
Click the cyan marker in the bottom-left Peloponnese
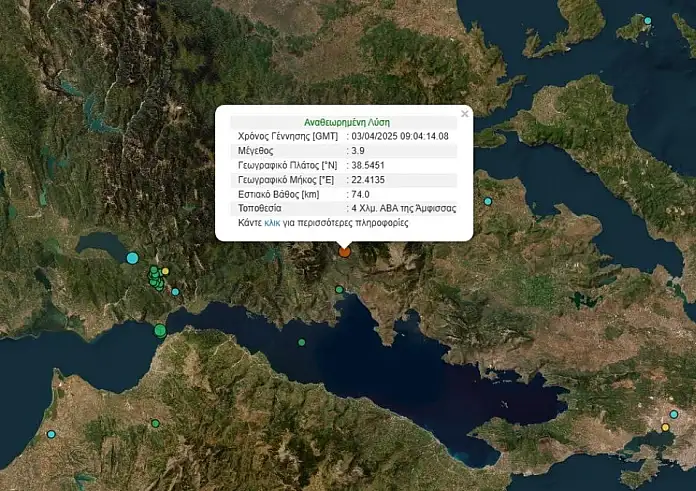tap(52, 434)
